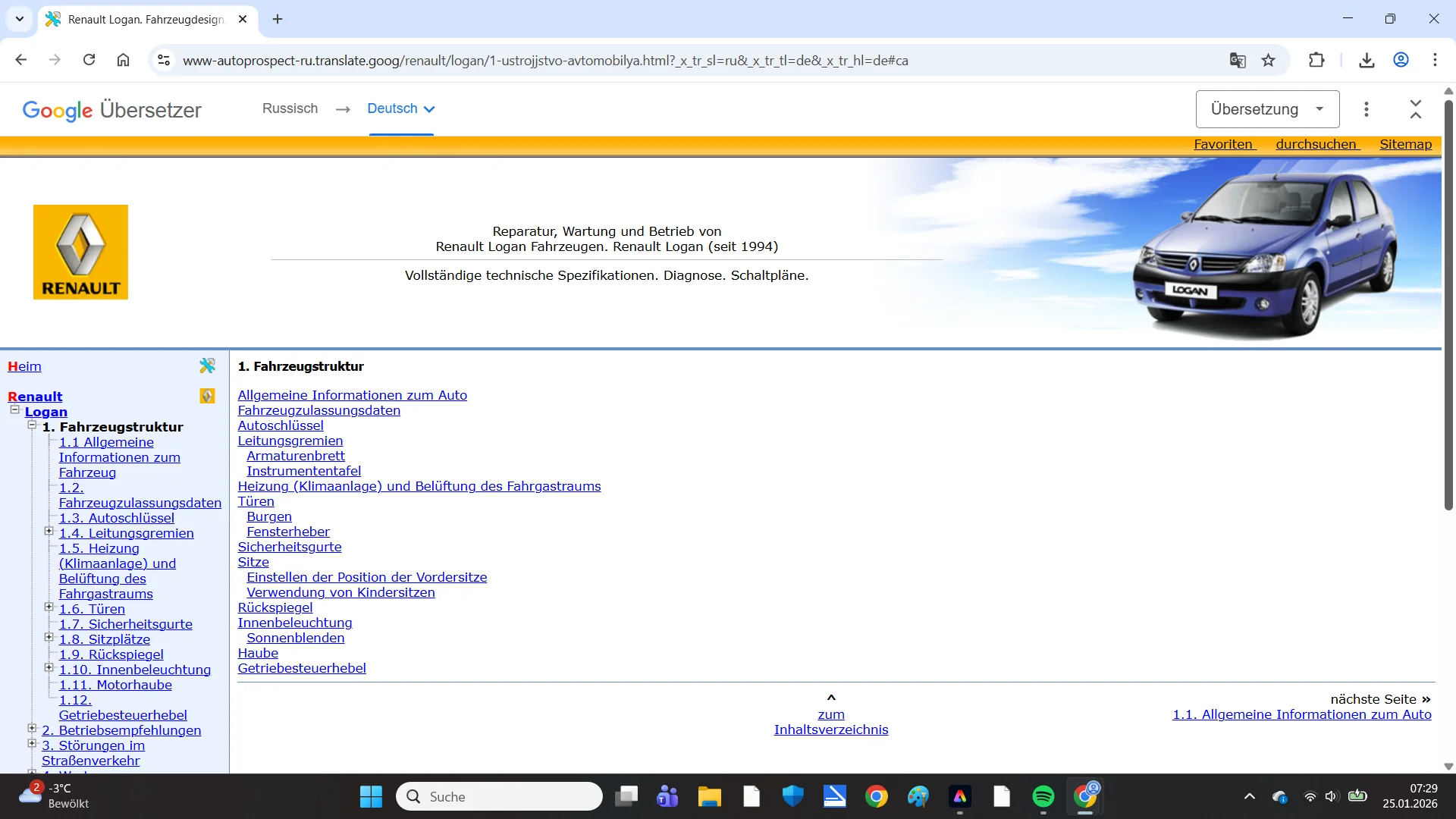Screen dimensions: 1456x819
Task: Collapse the translator bar with the chevron arrows
Action: tap(1415, 109)
